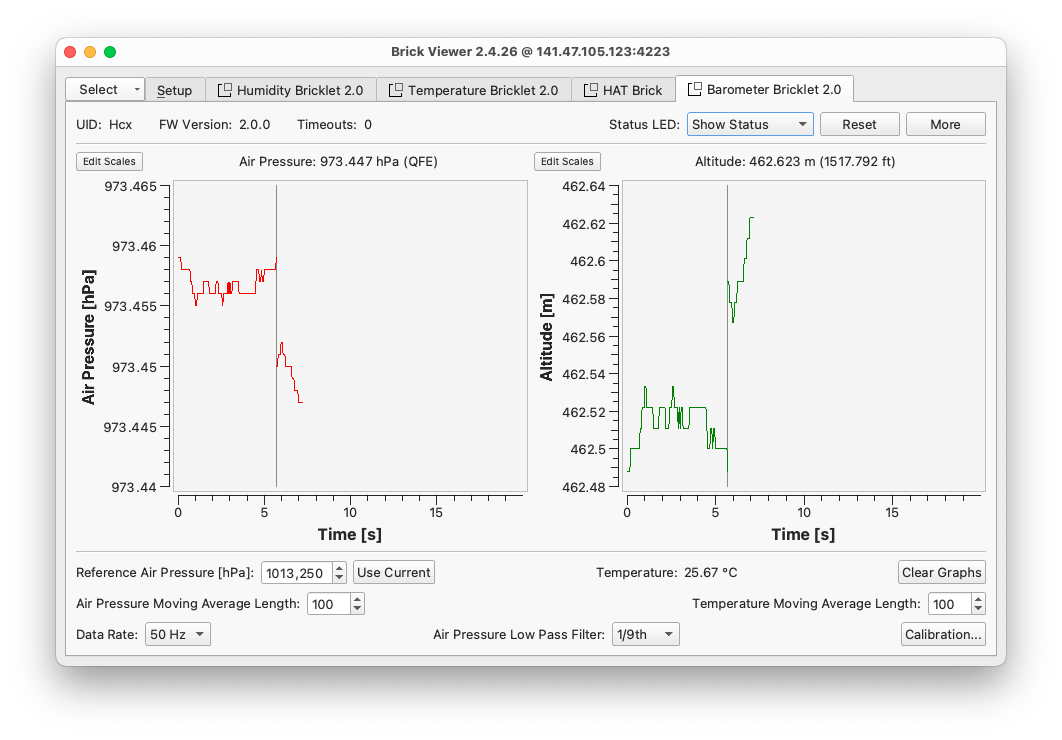
Task: Click Edit Scales for Air Pressure graph
Action: pyautogui.click(x=110, y=161)
